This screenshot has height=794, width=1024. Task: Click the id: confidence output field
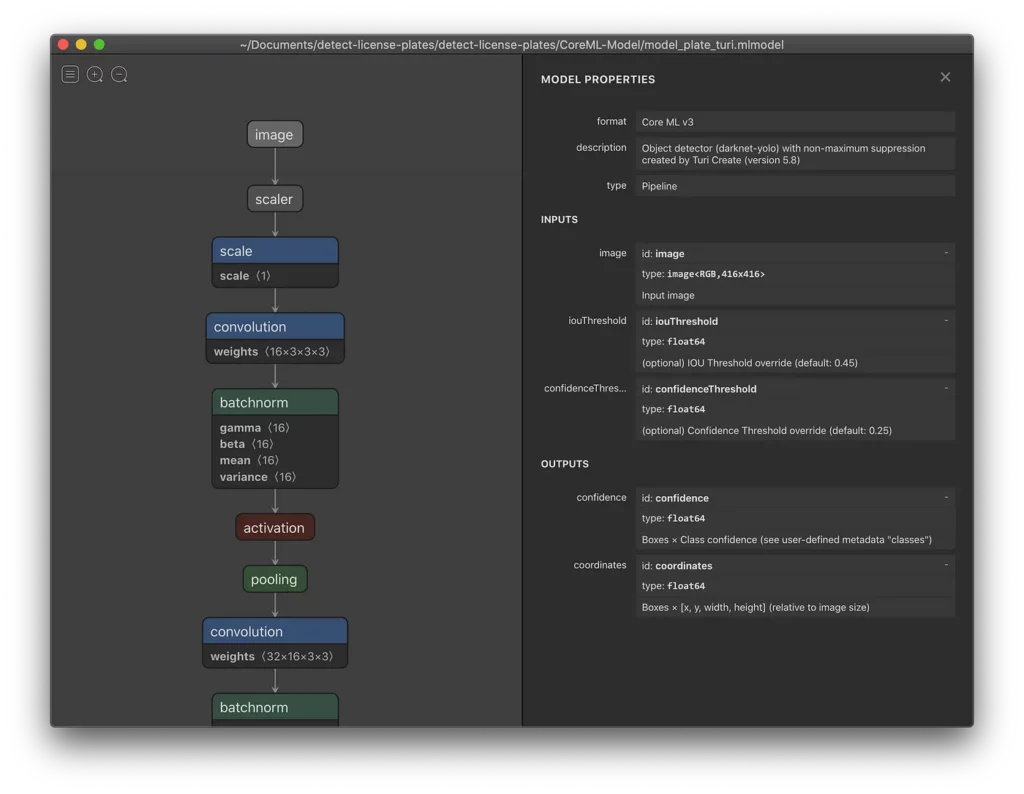(x=795, y=498)
